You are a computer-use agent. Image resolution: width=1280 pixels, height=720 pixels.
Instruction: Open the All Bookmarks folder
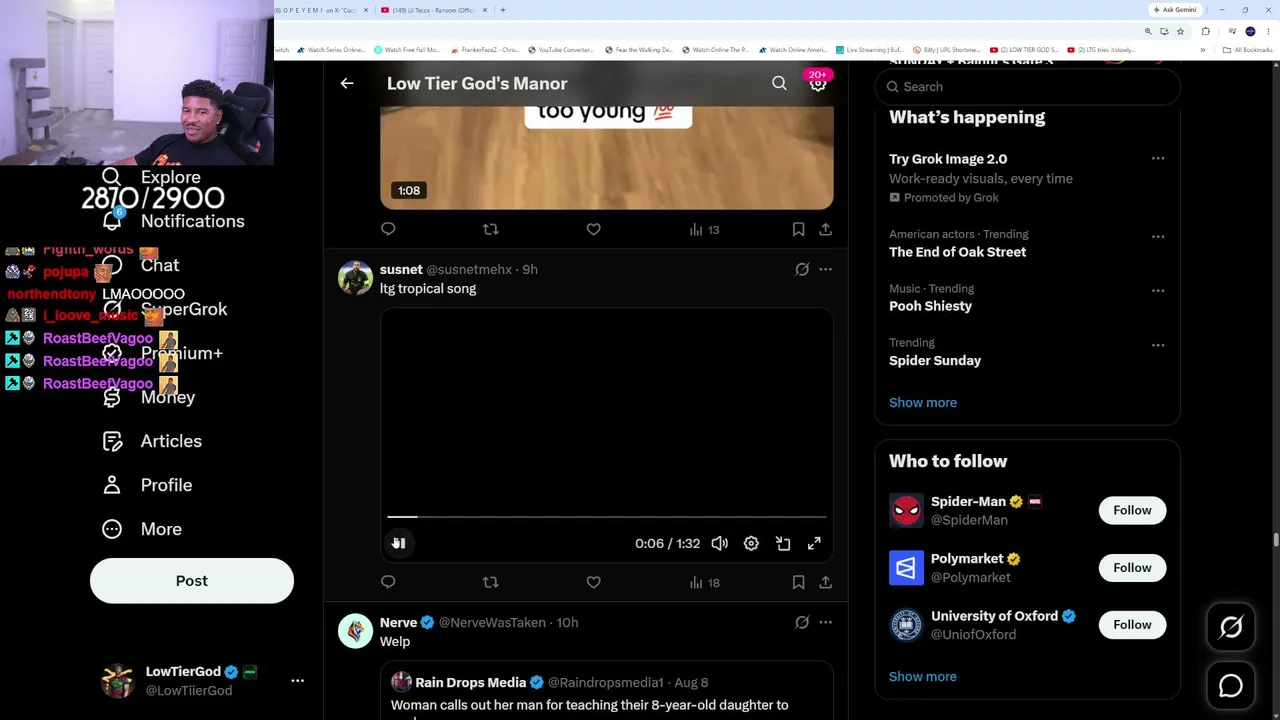click(x=1250, y=50)
